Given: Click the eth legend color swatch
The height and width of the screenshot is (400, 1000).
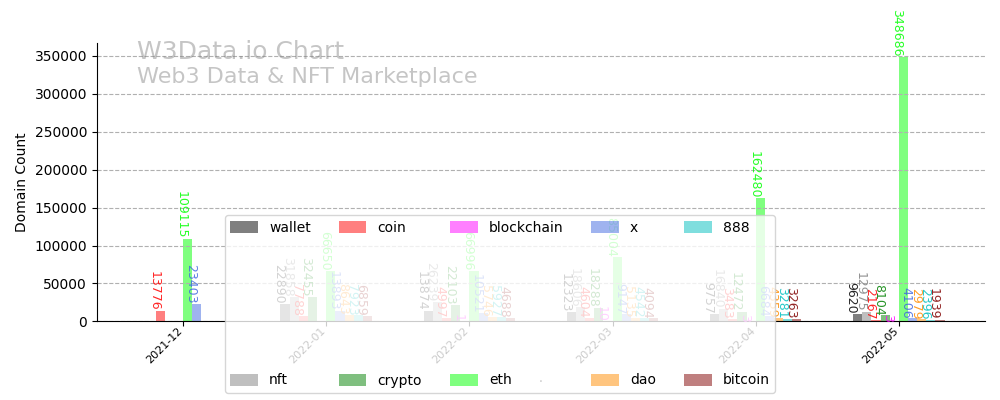Looking at the screenshot, I should pyautogui.click(x=464, y=380).
